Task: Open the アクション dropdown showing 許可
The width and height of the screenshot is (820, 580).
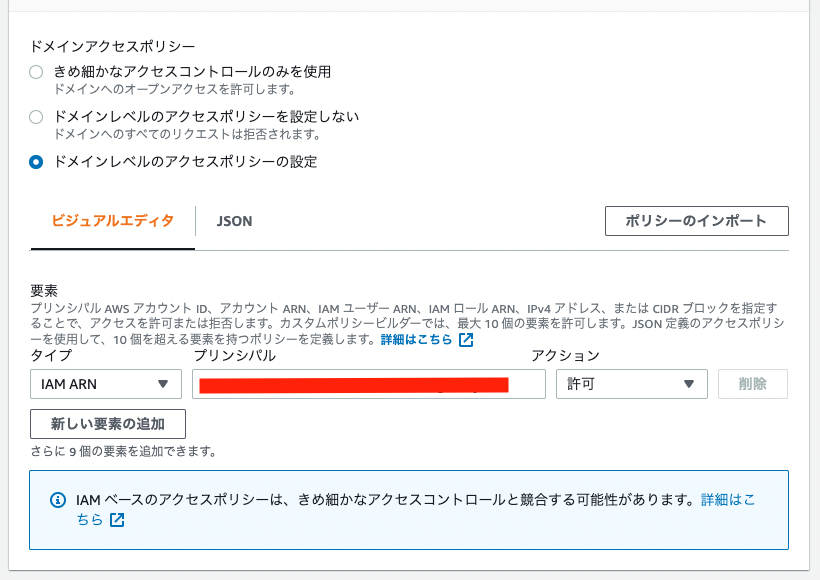Action: [632, 384]
